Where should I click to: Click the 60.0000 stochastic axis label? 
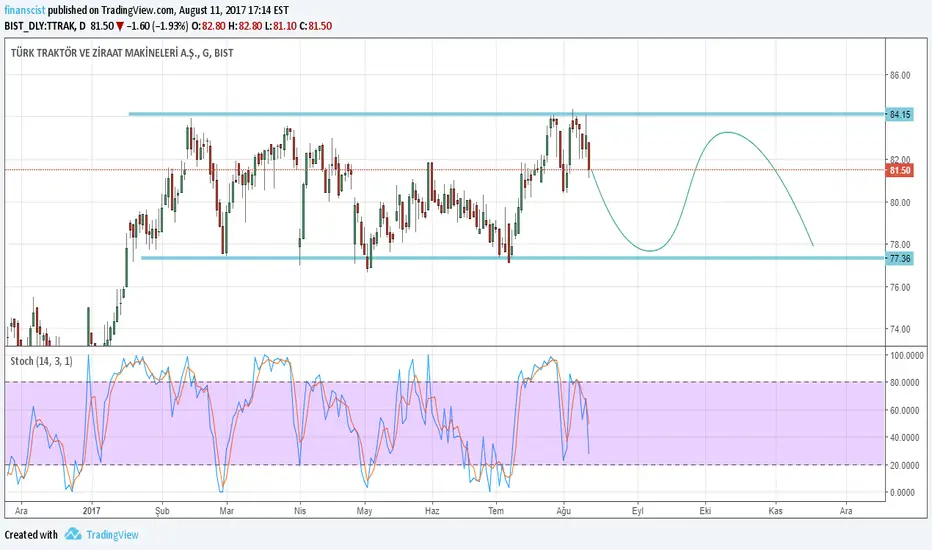[x=906, y=410]
